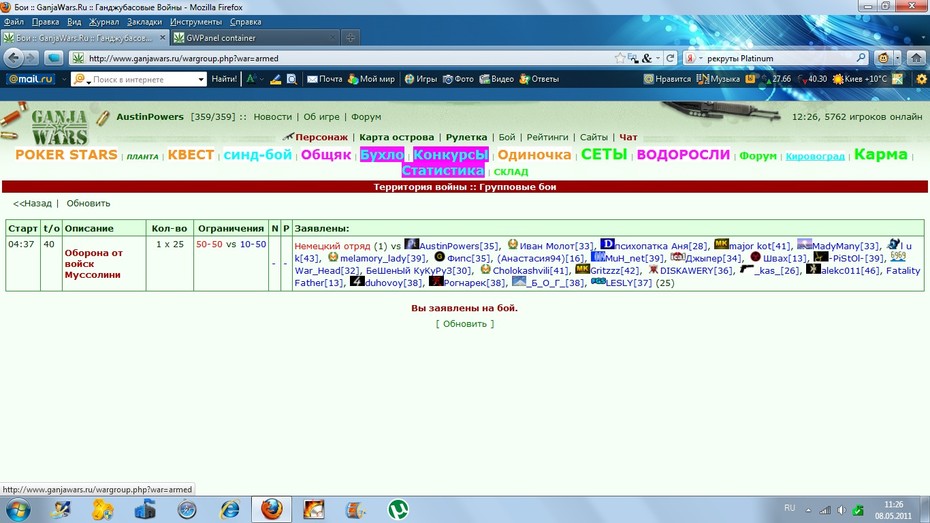
Task: Click the Firefox taskbar button
Action: 271,510
